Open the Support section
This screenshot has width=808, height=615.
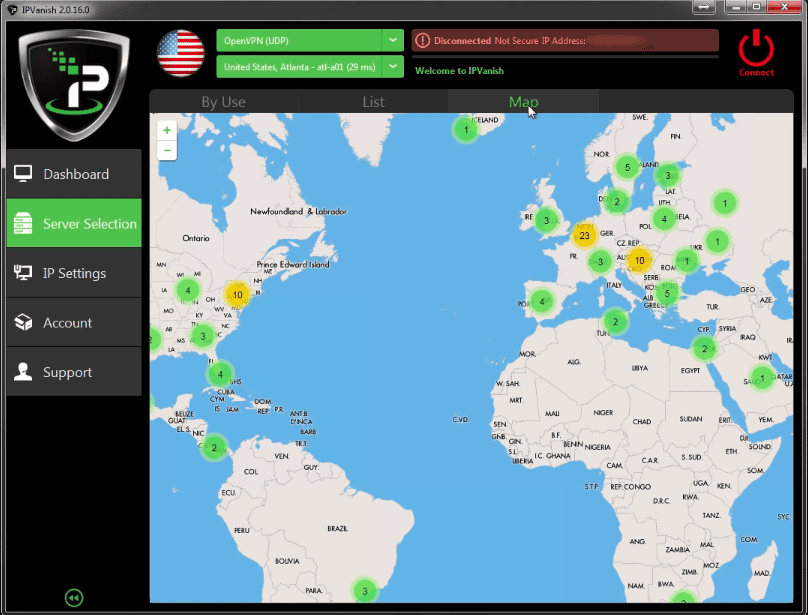tap(74, 372)
